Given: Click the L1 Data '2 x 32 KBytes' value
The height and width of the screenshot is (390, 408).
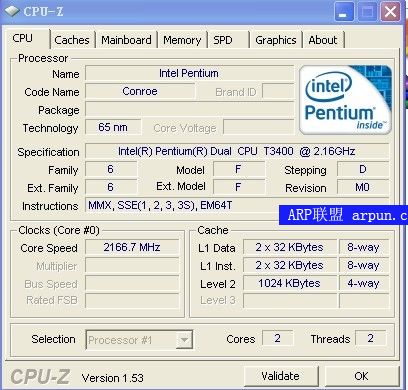Looking at the screenshot, I should point(290,247).
